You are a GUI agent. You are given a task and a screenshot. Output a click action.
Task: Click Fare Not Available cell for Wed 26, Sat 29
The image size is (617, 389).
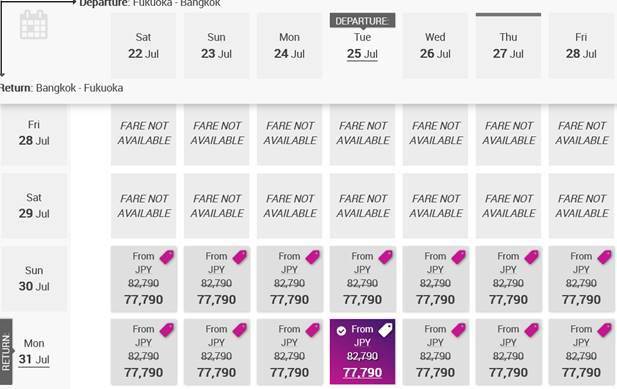coord(436,206)
